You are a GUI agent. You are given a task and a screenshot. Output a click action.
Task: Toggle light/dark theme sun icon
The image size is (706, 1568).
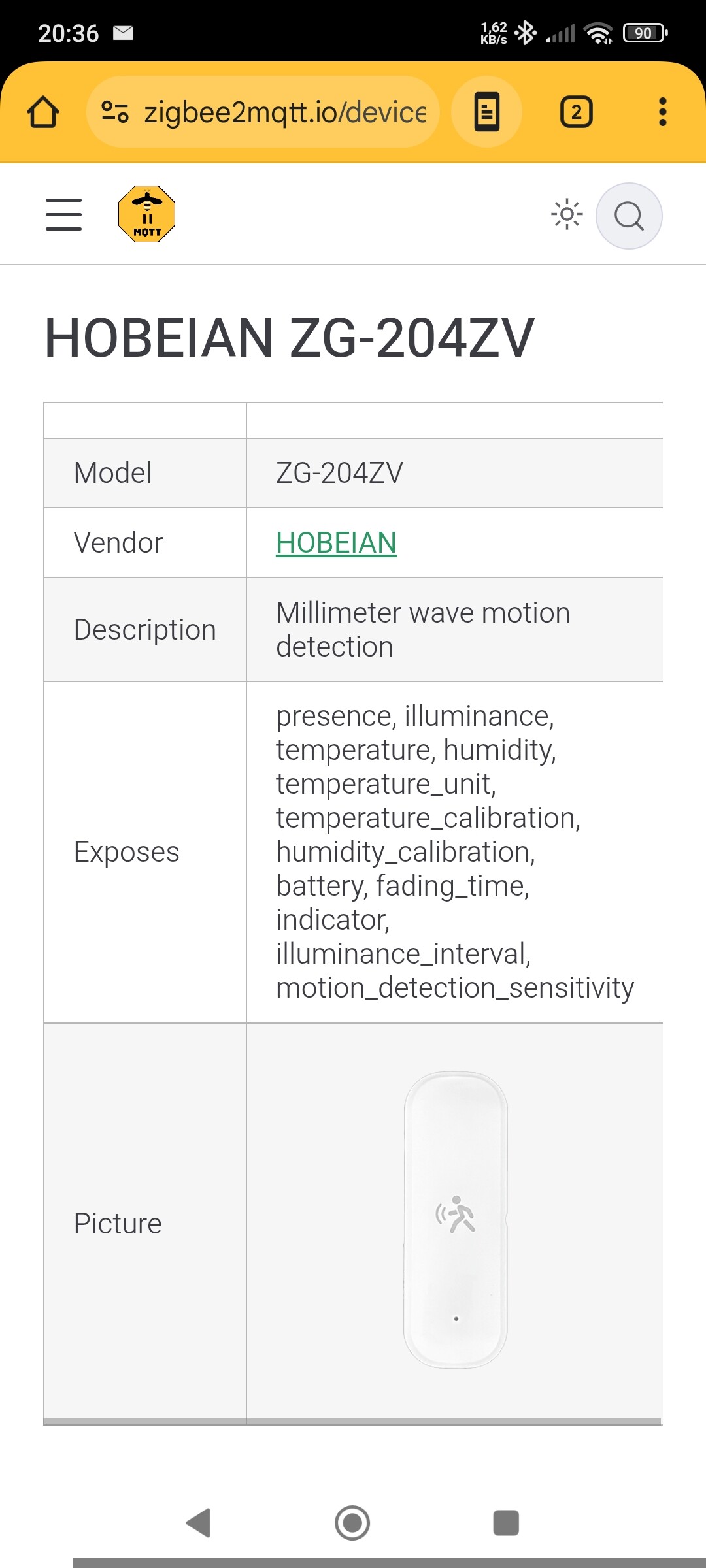tap(567, 214)
